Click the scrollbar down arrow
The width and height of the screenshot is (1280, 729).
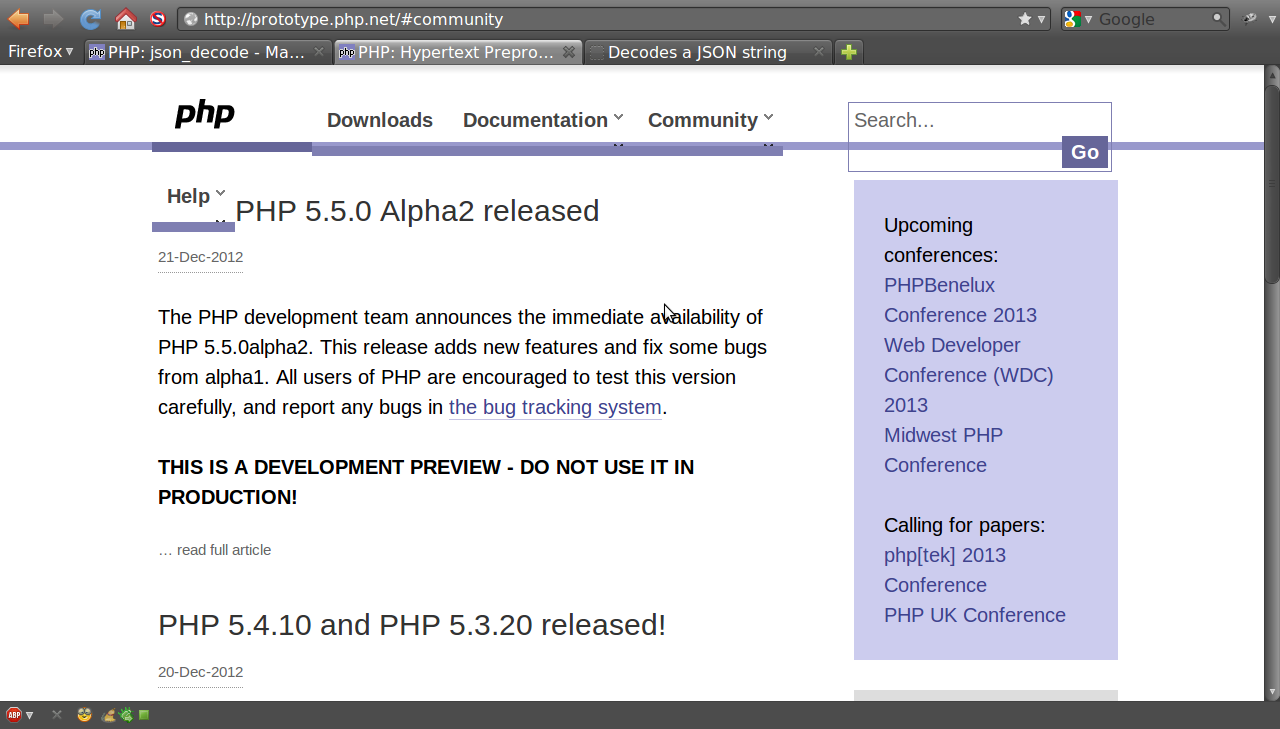click(x=1272, y=692)
